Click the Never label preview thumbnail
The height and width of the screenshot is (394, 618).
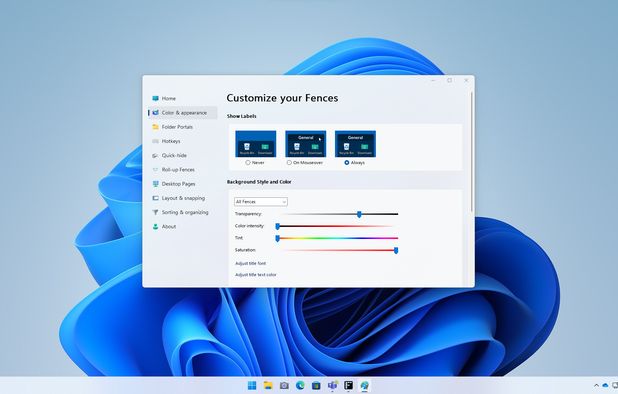pos(256,144)
